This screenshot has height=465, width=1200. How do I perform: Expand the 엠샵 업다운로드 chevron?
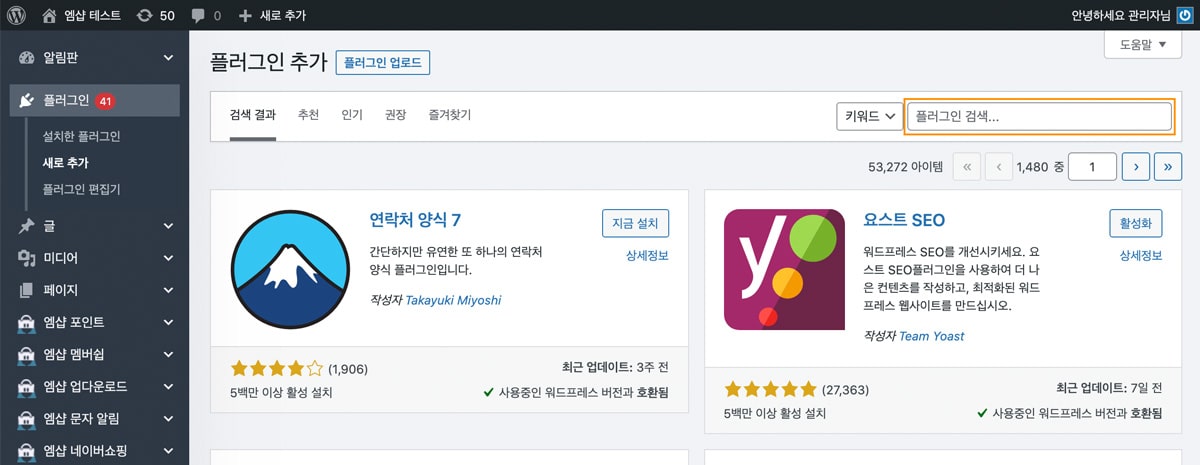point(168,386)
